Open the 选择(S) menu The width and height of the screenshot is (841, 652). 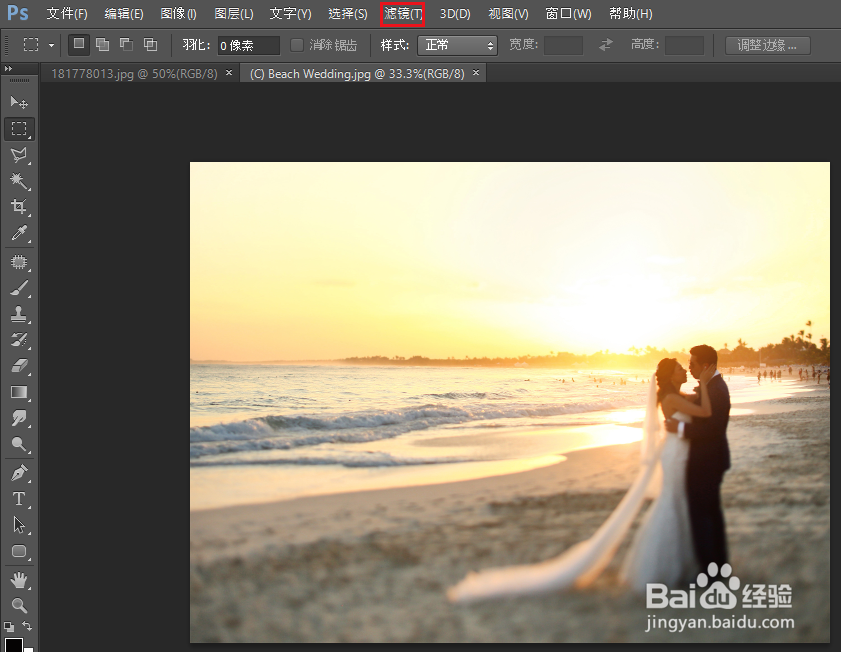348,13
